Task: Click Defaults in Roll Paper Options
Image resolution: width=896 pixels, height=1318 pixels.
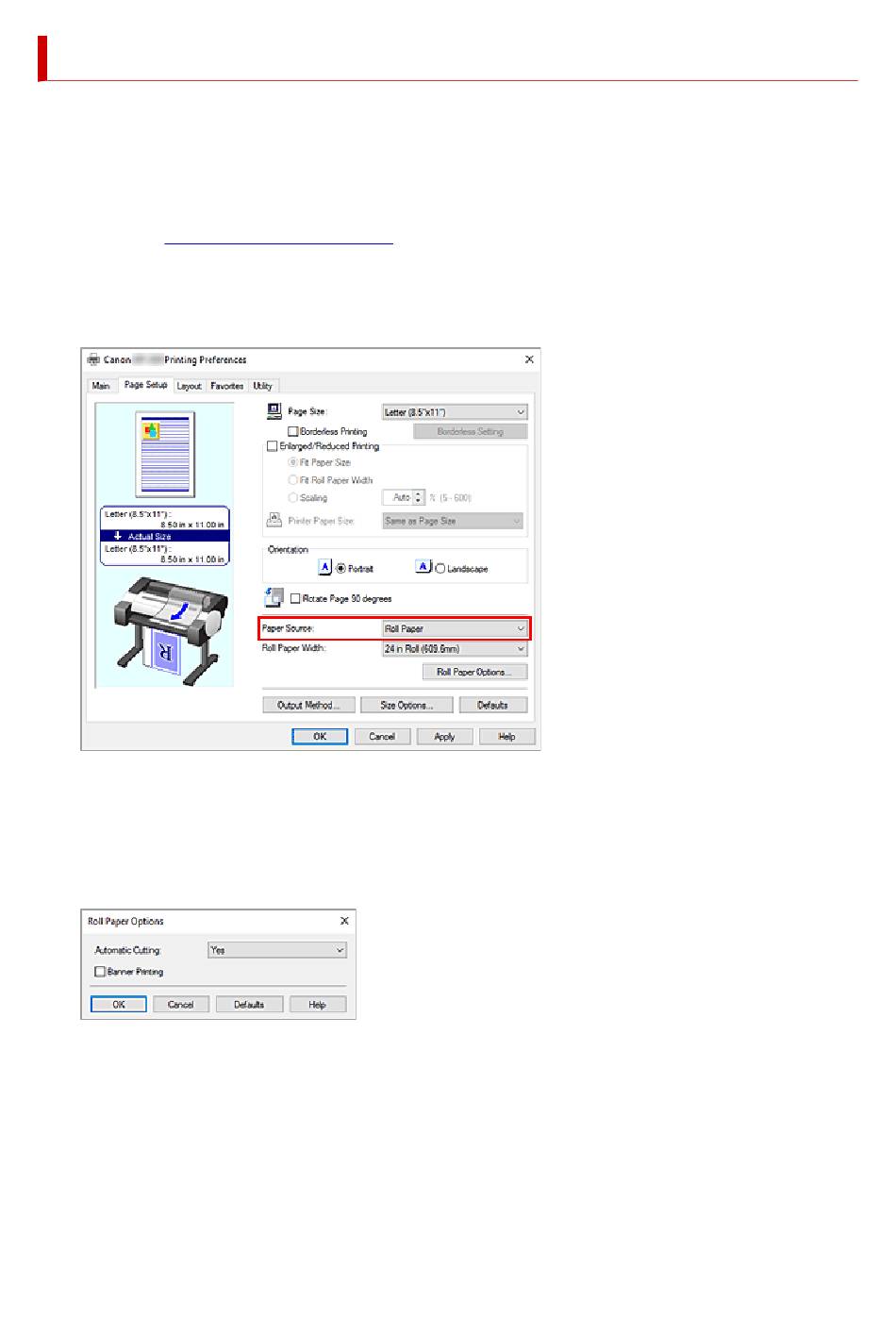Action: (x=249, y=1005)
